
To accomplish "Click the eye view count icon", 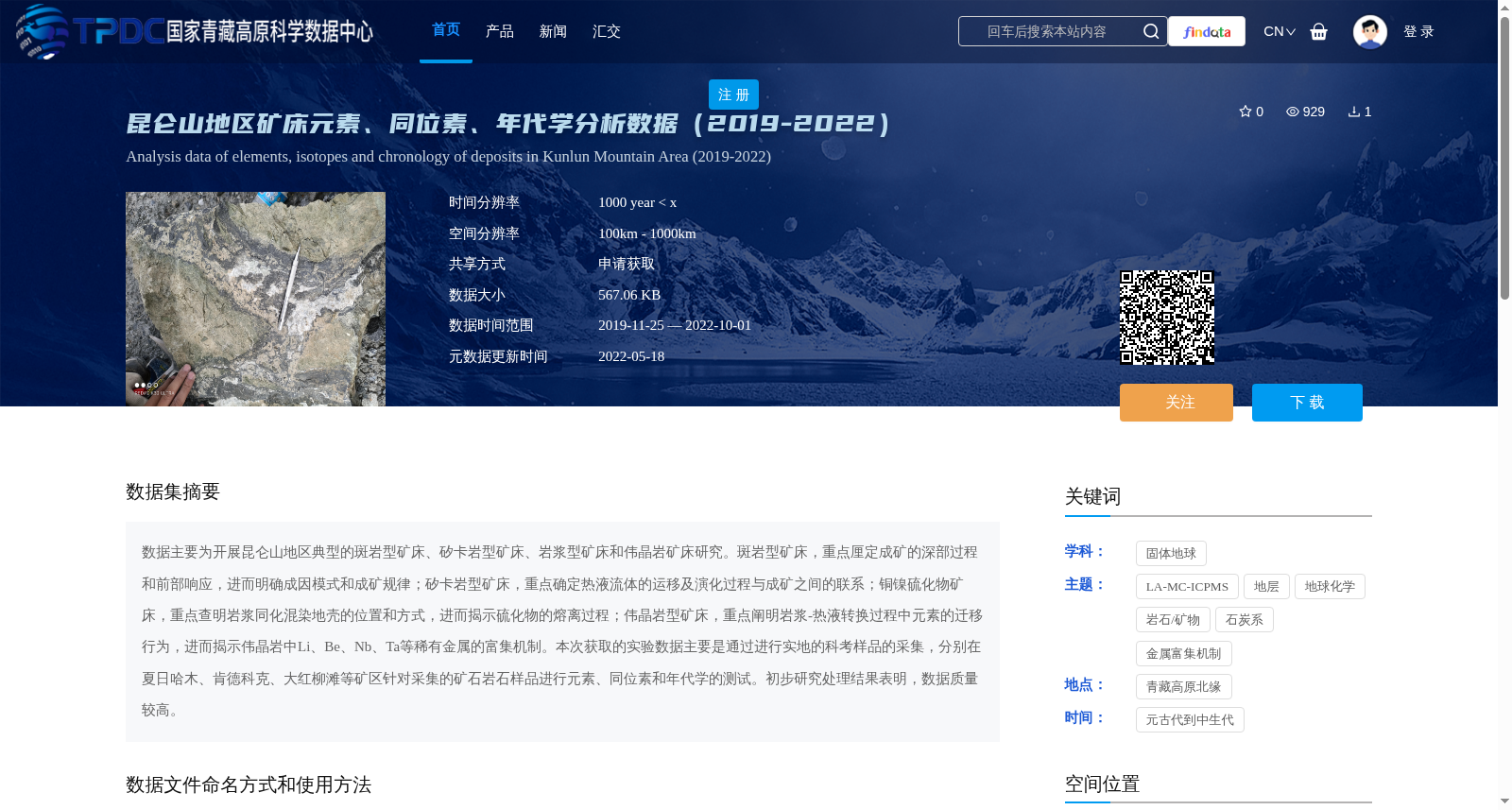I will 1293,112.
